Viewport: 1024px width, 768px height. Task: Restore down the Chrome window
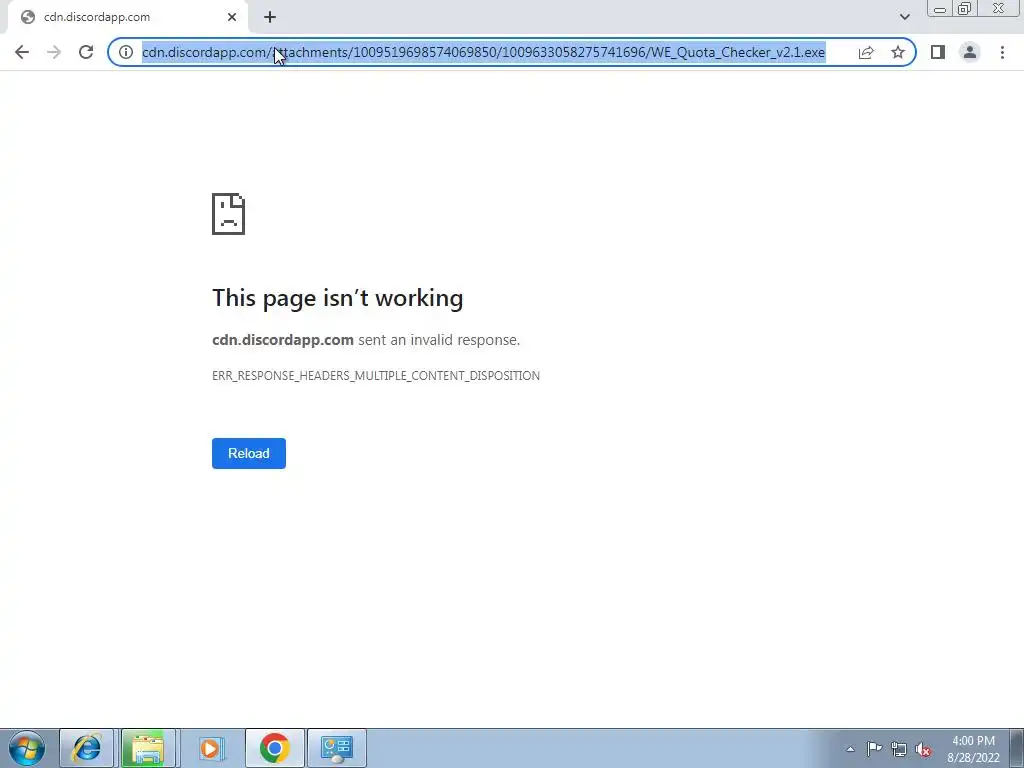pyautogui.click(x=964, y=9)
